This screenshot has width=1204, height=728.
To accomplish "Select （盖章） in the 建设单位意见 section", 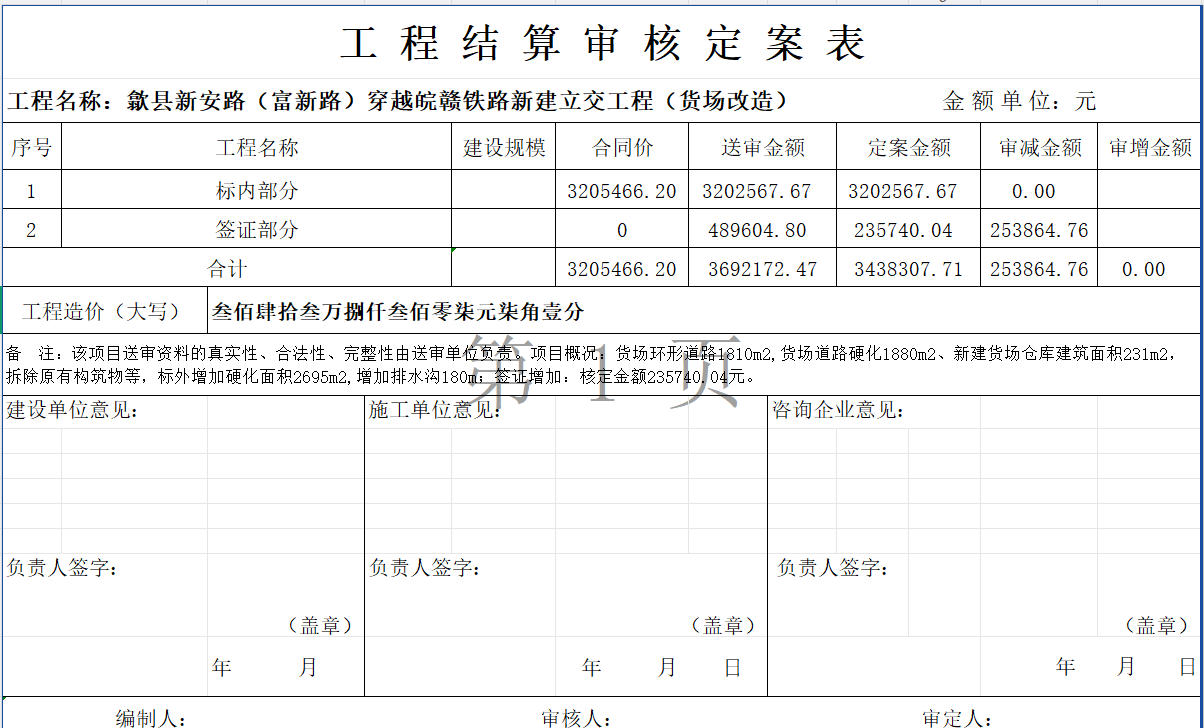I will [x=320, y=625].
